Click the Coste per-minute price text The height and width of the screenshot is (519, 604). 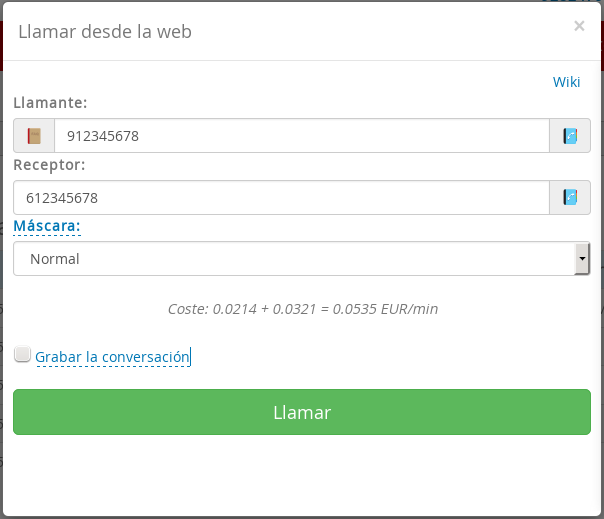click(x=302, y=309)
